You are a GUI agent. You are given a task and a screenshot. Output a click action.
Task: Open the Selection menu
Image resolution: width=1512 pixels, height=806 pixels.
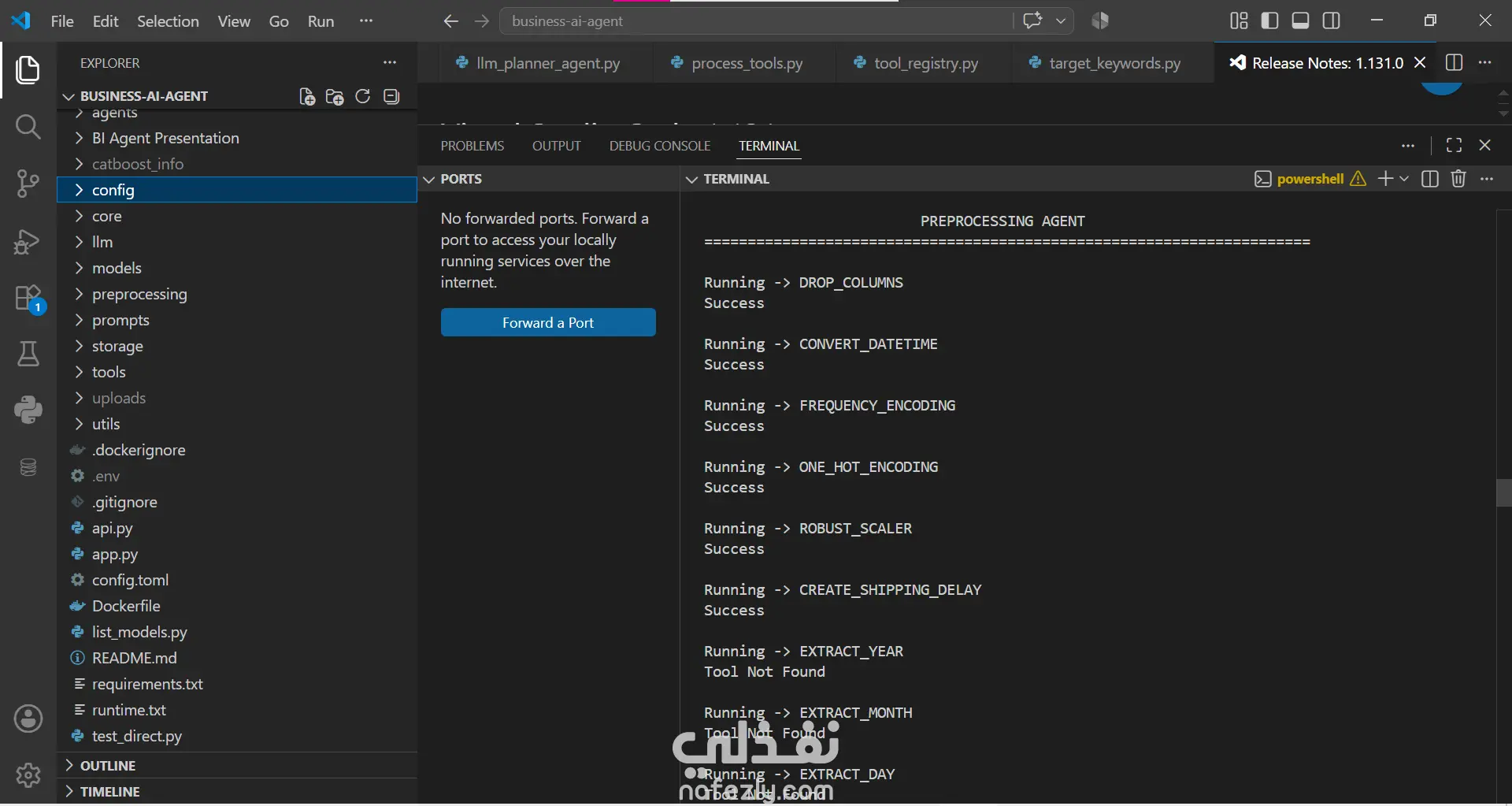[168, 21]
